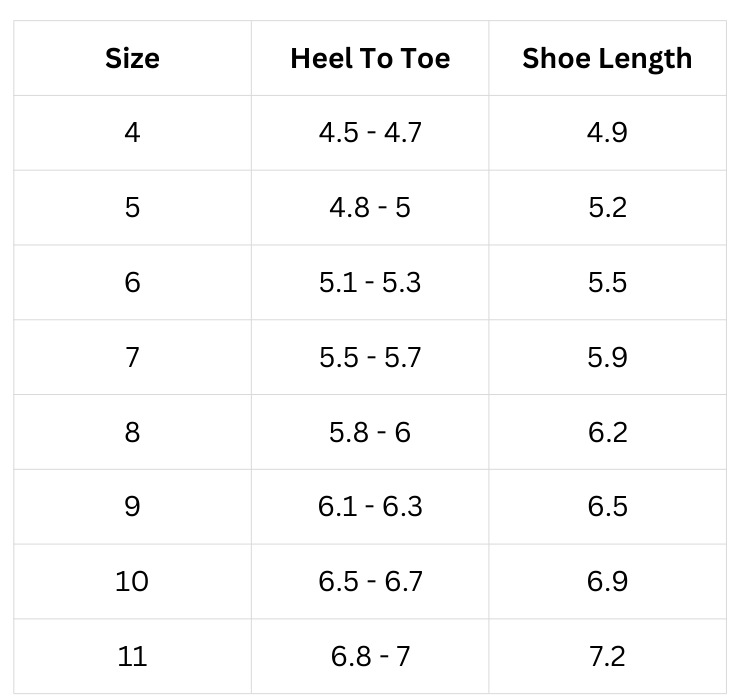This screenshot has width=740, height=700.
Task: Select the size 5 cell
Action: click(132, 207)
